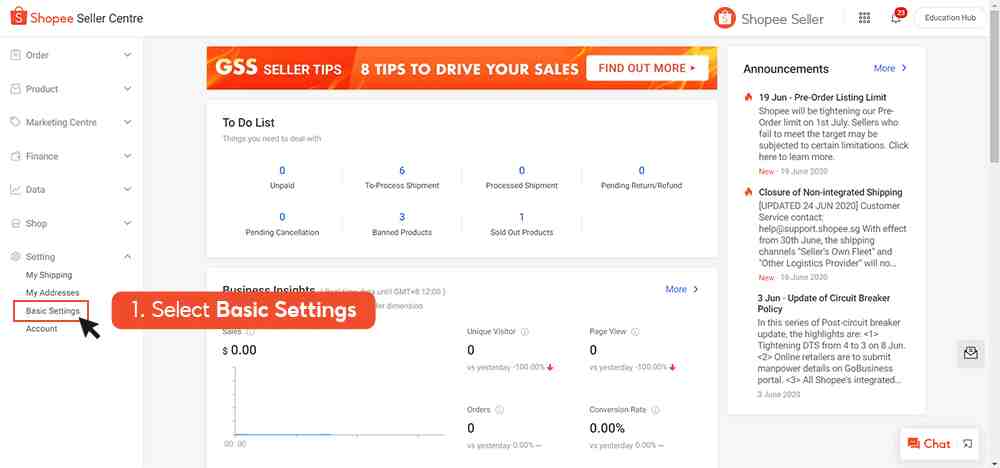Image resolution: width=1000 pixels, height=468 pixels.
Task: Click More link in Business Insights
Action: tap(682, 289)
